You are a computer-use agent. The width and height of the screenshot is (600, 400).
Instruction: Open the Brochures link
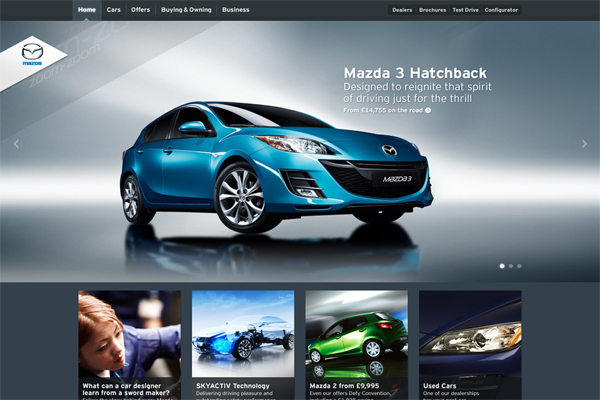click(x=433, y=10)
